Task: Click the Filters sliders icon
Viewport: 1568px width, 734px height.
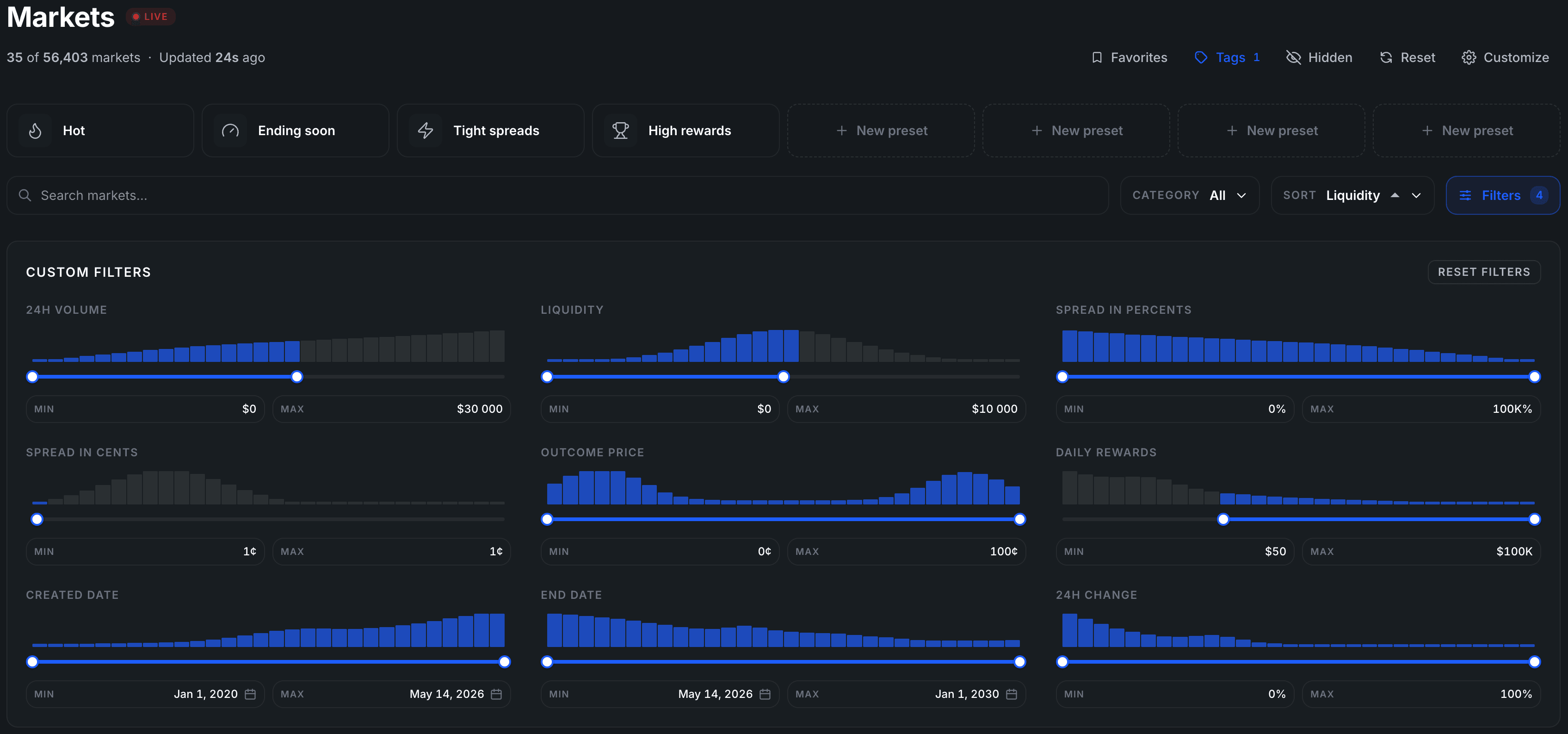Action: pyautogui.click(x=1465, y=195)
